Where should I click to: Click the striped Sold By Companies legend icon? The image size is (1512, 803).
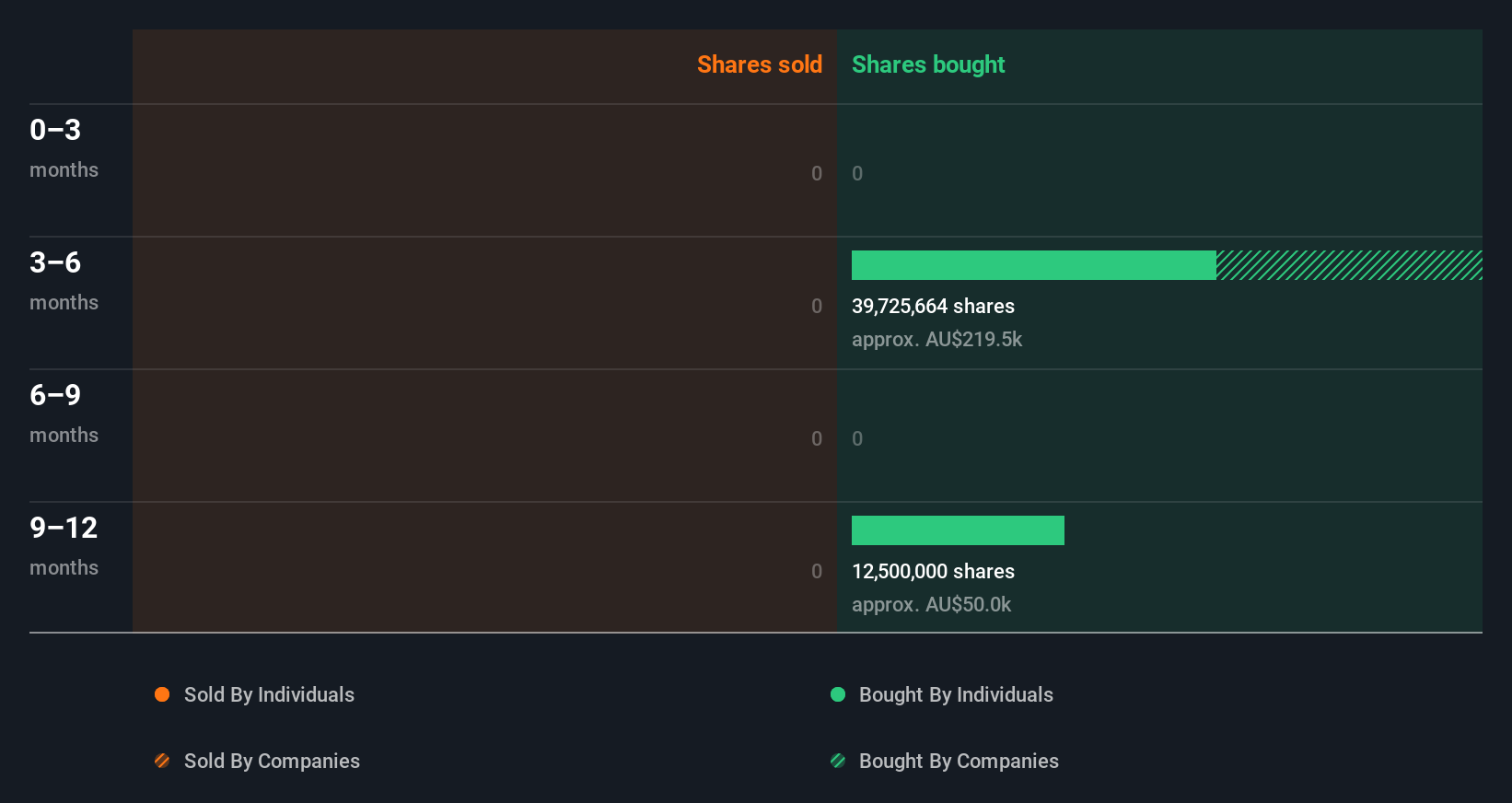point(162,761)
